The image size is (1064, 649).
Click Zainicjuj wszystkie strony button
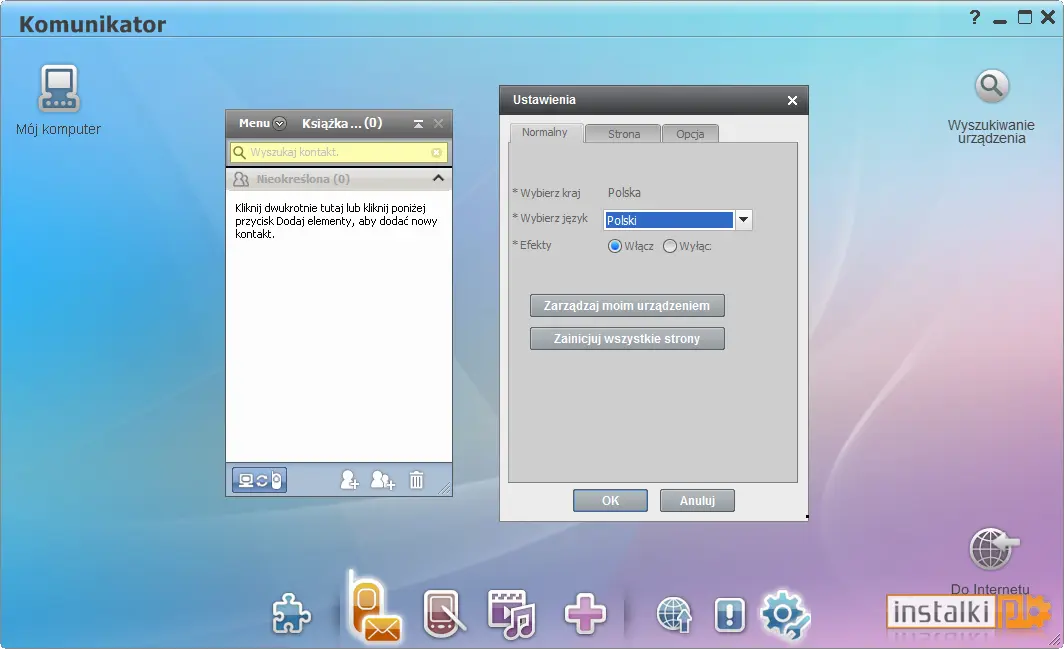(627, 339)
